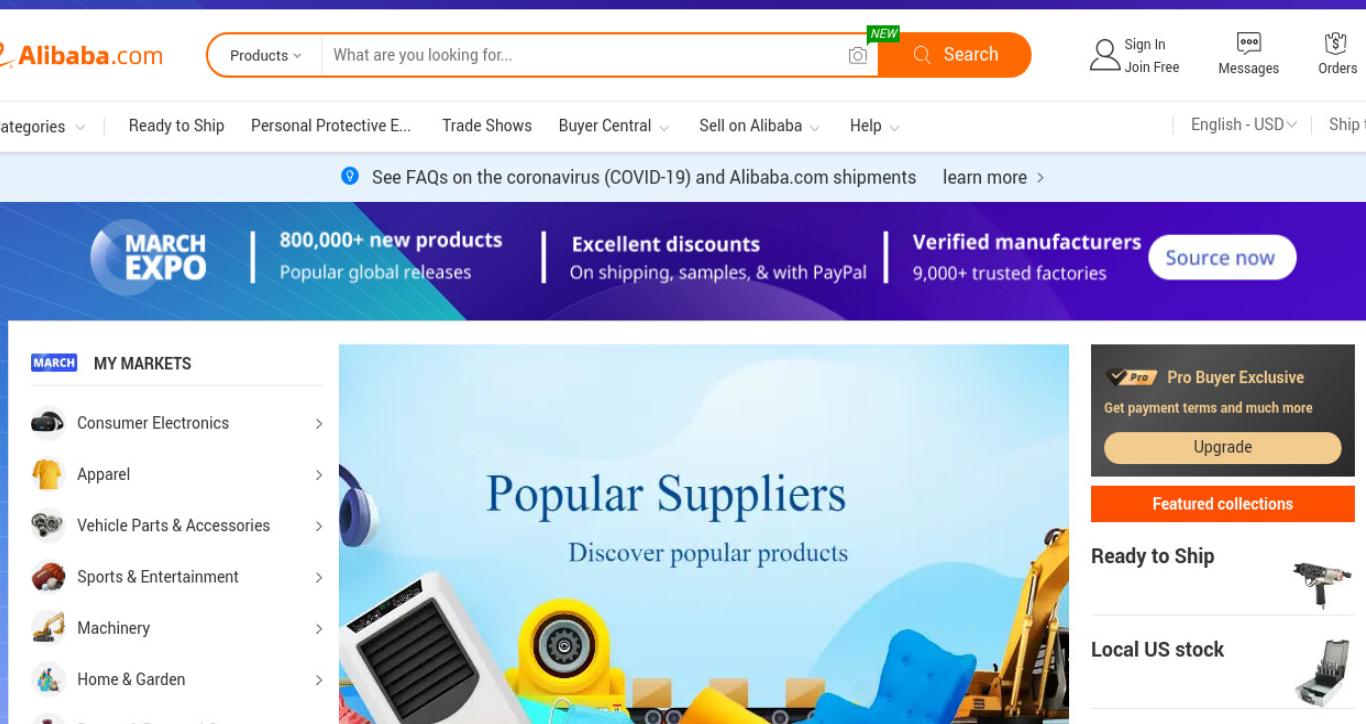Open the Orders icon
Viewport: 1366px width, 724px height.
click(1336, 44)
